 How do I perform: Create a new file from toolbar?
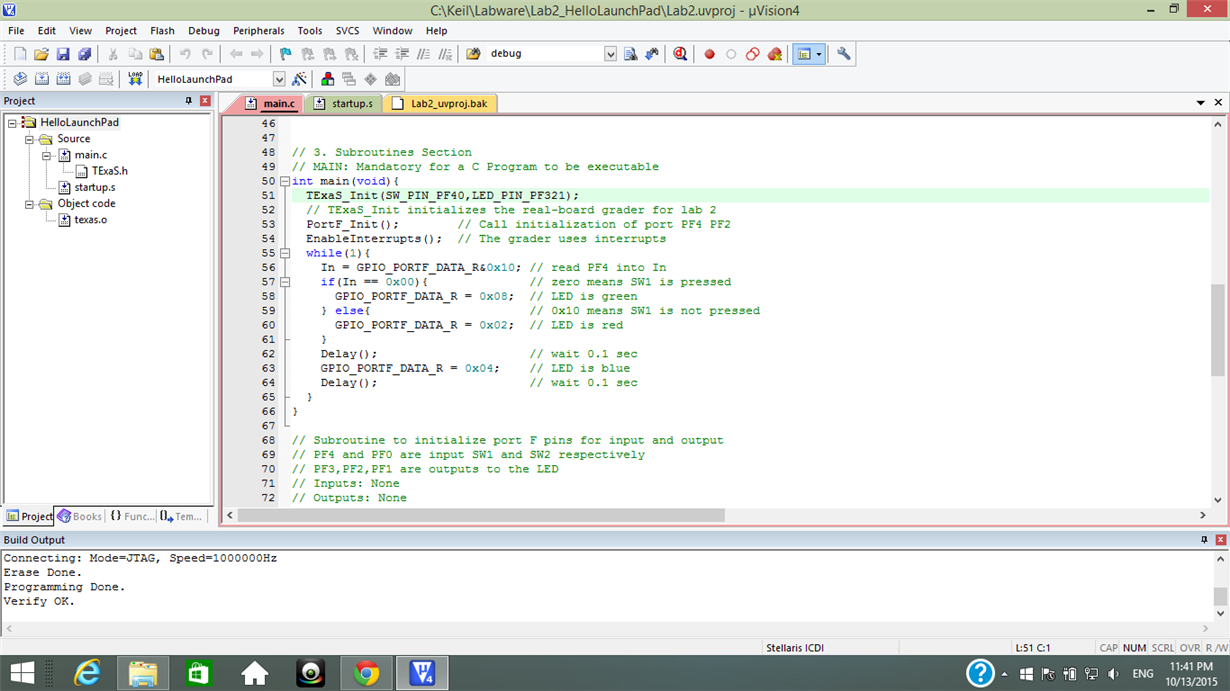[19, 54]
